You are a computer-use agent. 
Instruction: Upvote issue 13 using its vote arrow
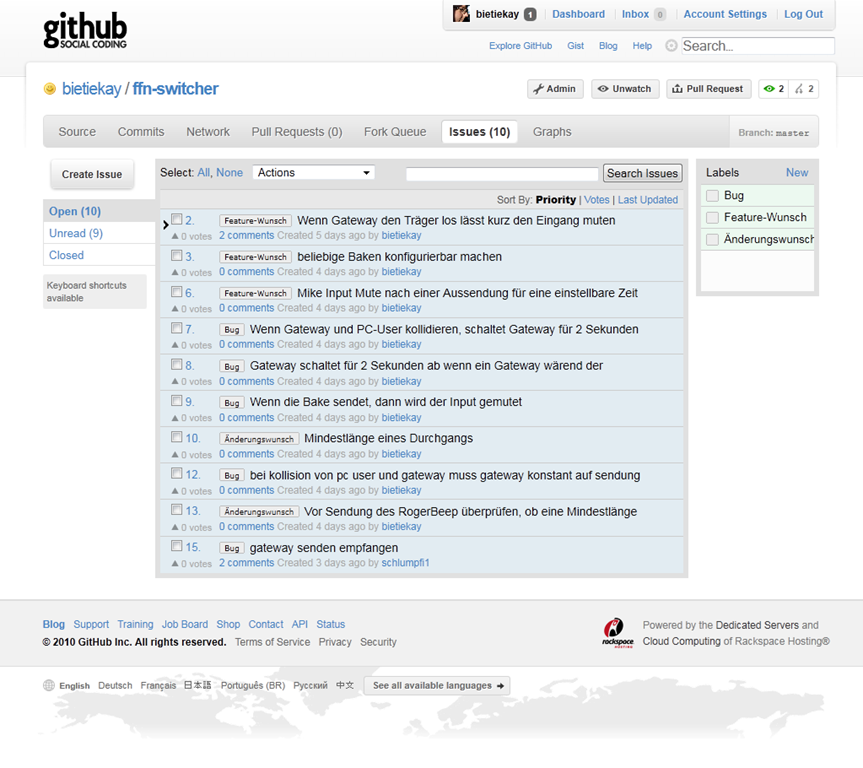(175, 527)
